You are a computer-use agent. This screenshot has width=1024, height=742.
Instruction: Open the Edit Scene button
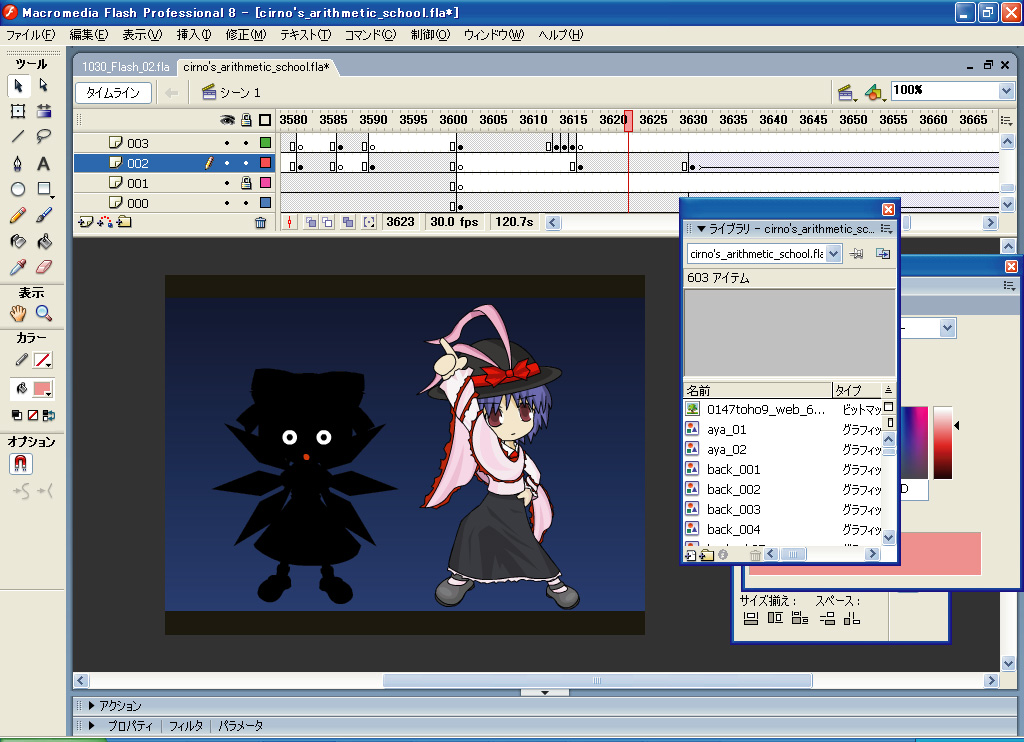point(846,93)
